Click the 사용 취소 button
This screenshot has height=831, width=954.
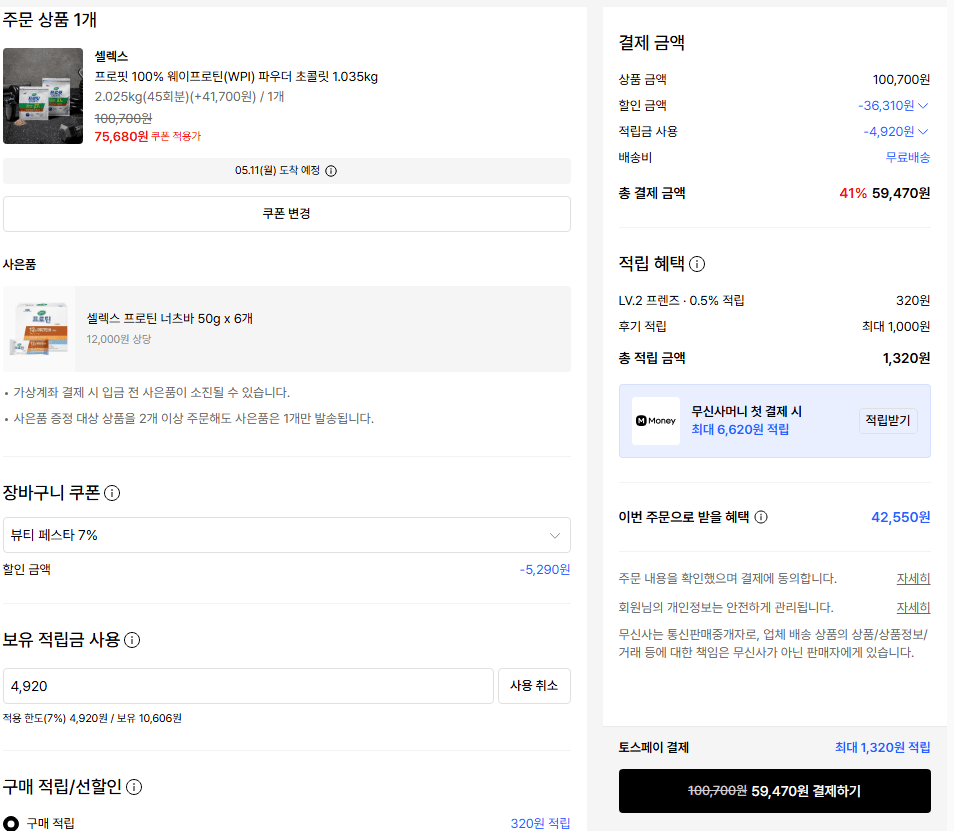click(534, 686)
